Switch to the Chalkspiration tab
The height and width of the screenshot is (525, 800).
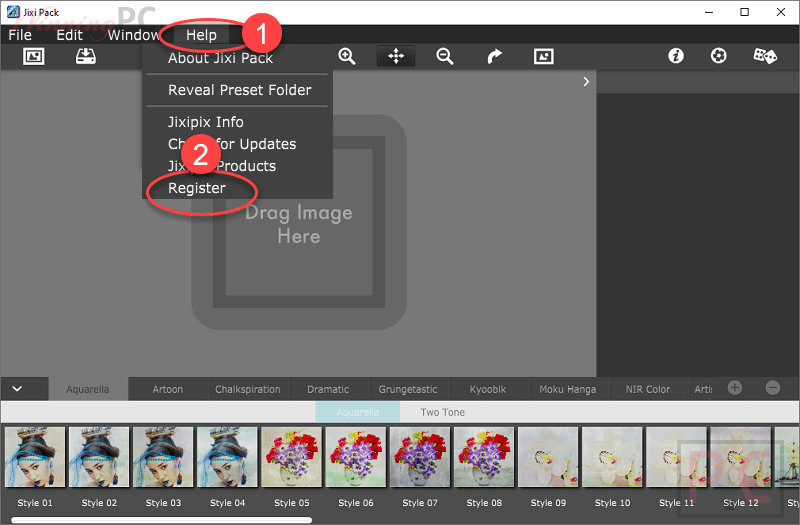[x=248, y=389]
